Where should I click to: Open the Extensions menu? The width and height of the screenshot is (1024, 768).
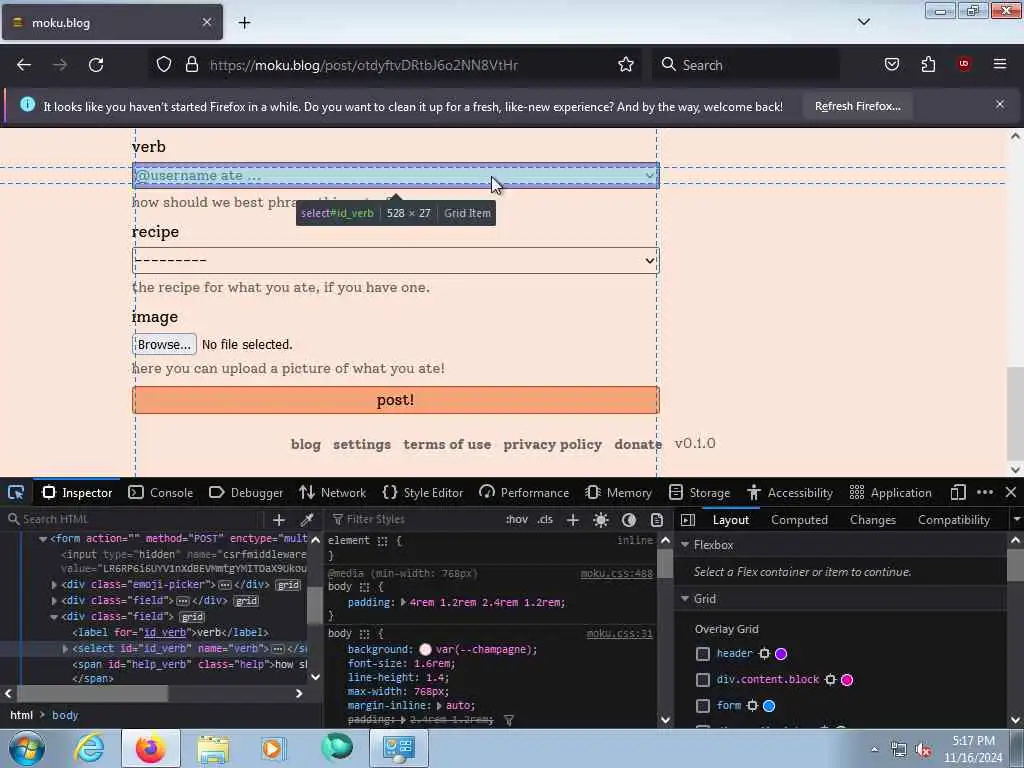[928, 65]
